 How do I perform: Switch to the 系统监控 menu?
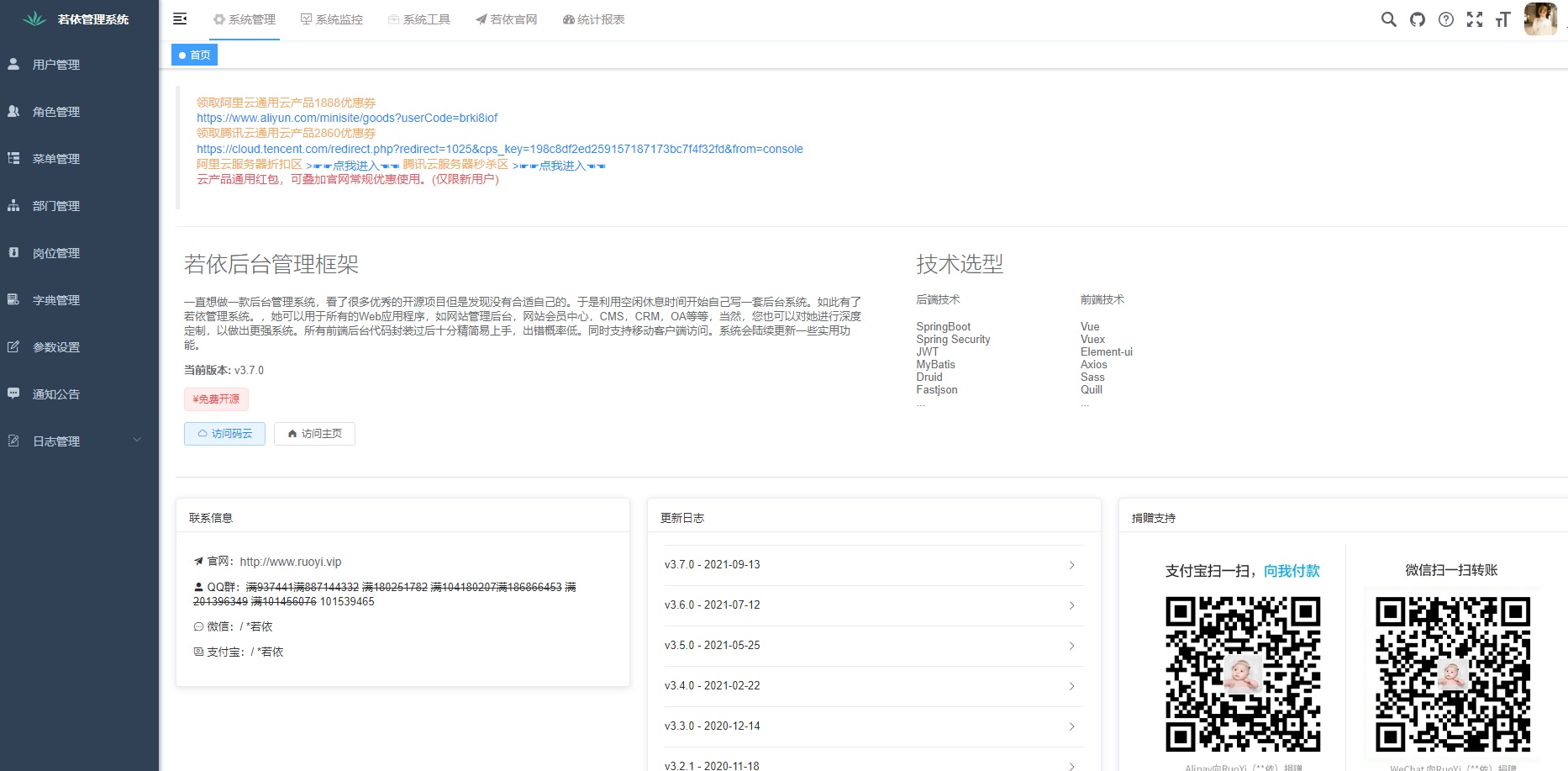[332, 19]
